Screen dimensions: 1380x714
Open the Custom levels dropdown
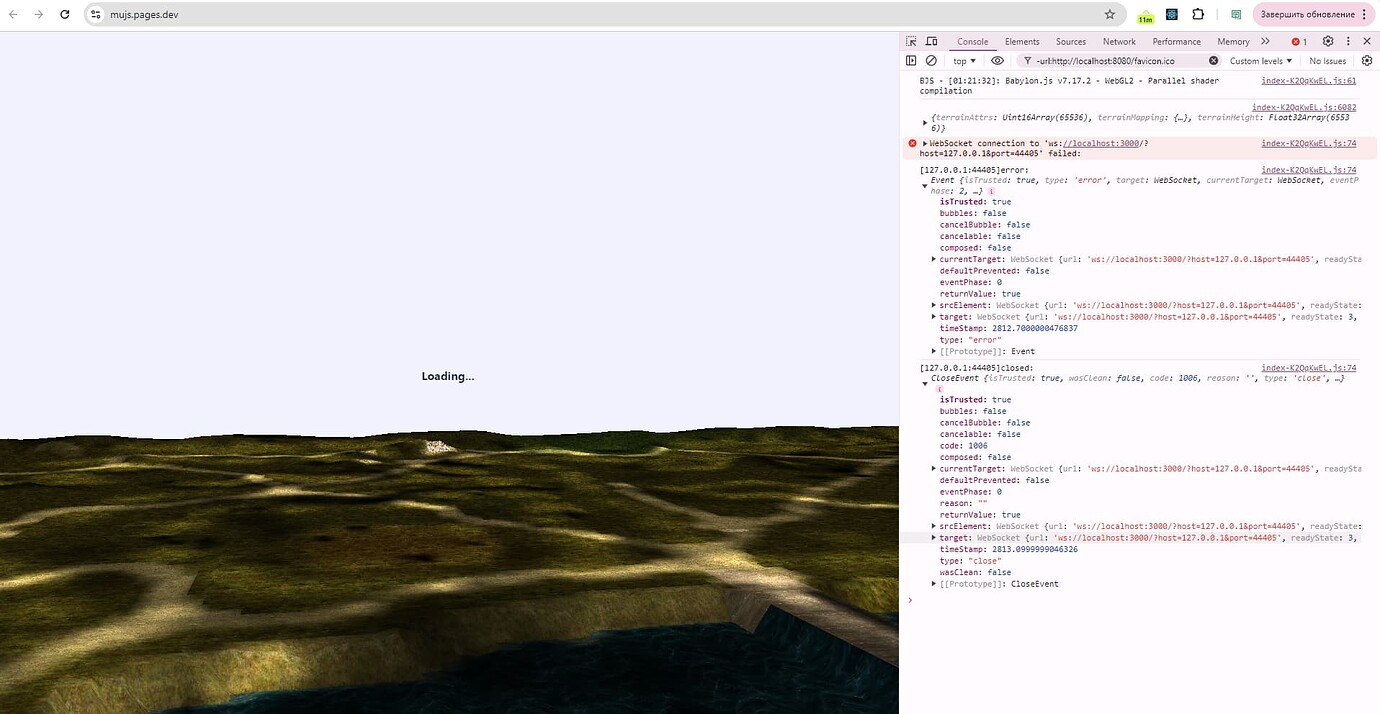(1259, 60)
